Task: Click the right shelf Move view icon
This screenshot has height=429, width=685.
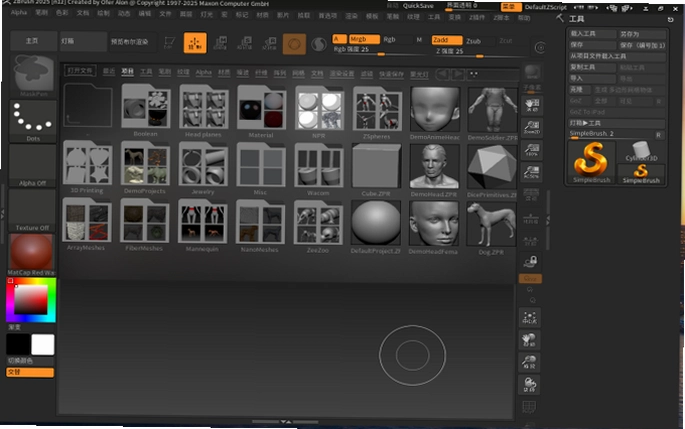Action: click(x=529, y=340)
